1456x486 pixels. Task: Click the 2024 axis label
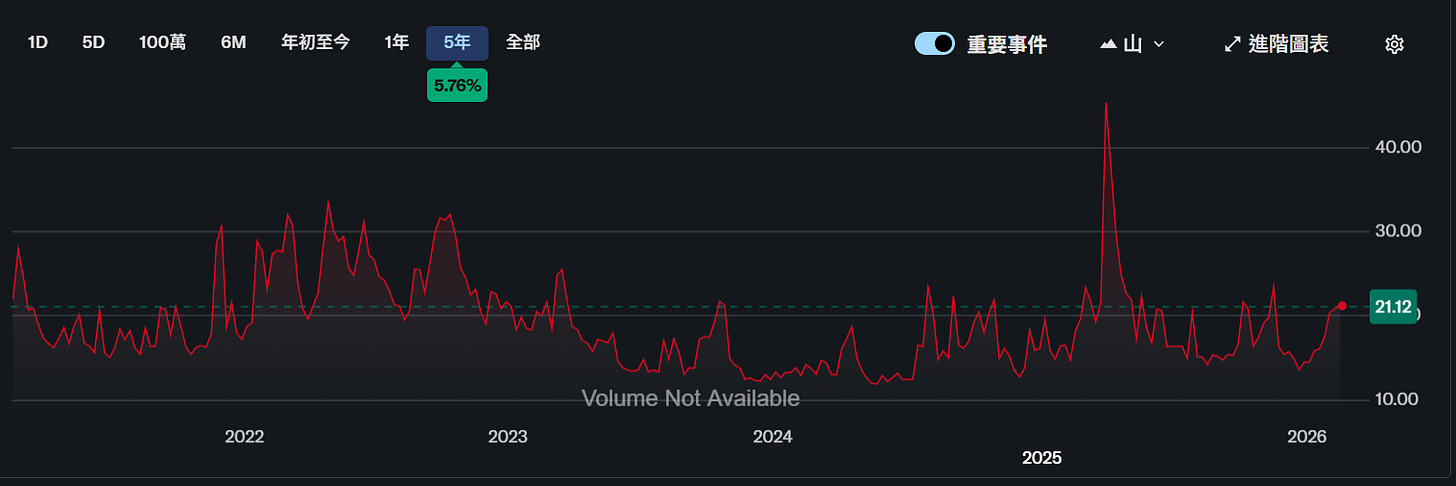pyautogui.click(x=773, y=436)
